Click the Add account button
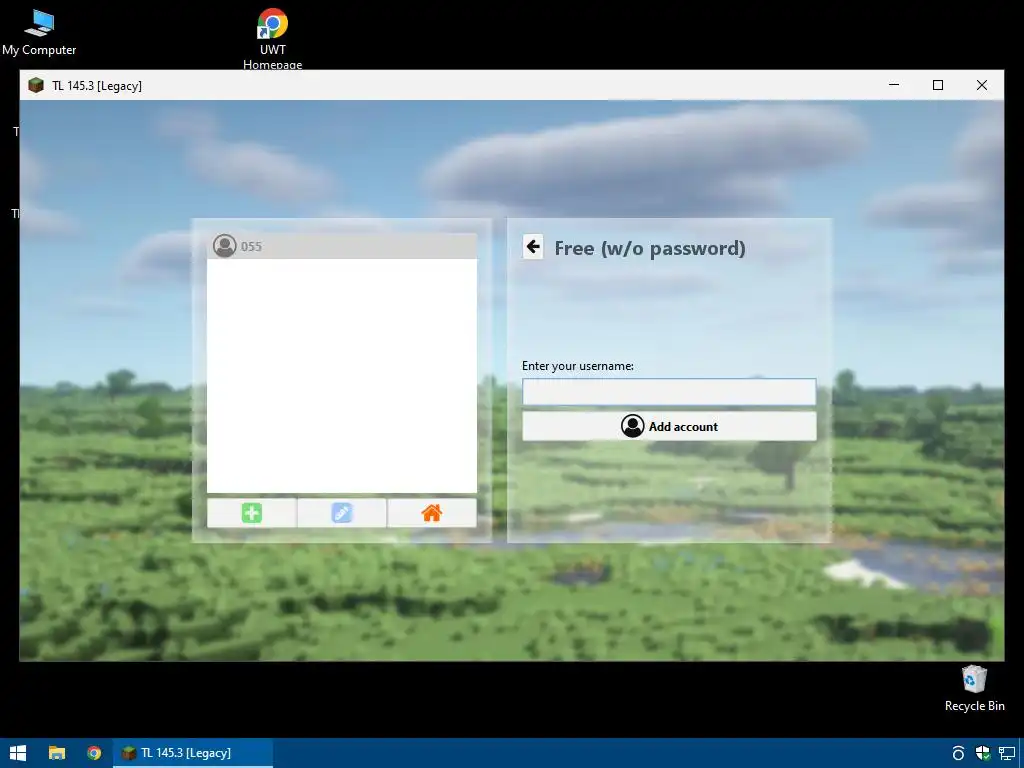This screenshot has width=1024, height=768. (669, 426)
